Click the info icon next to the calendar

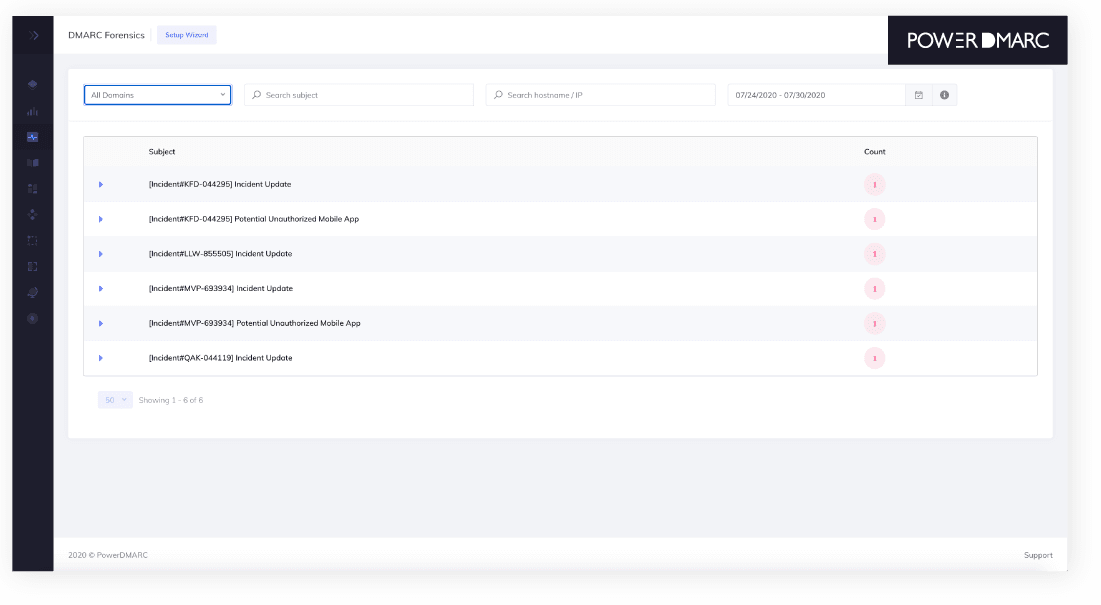tap(944, 94)
